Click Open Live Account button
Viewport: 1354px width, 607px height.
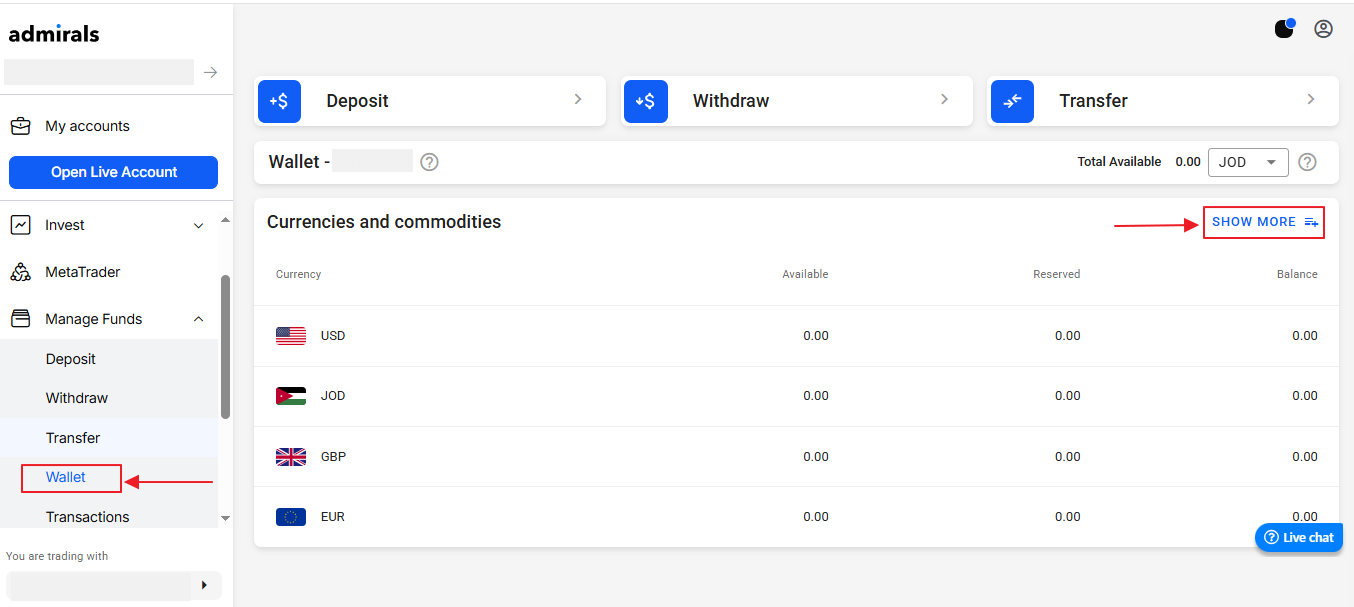point(113,172)
